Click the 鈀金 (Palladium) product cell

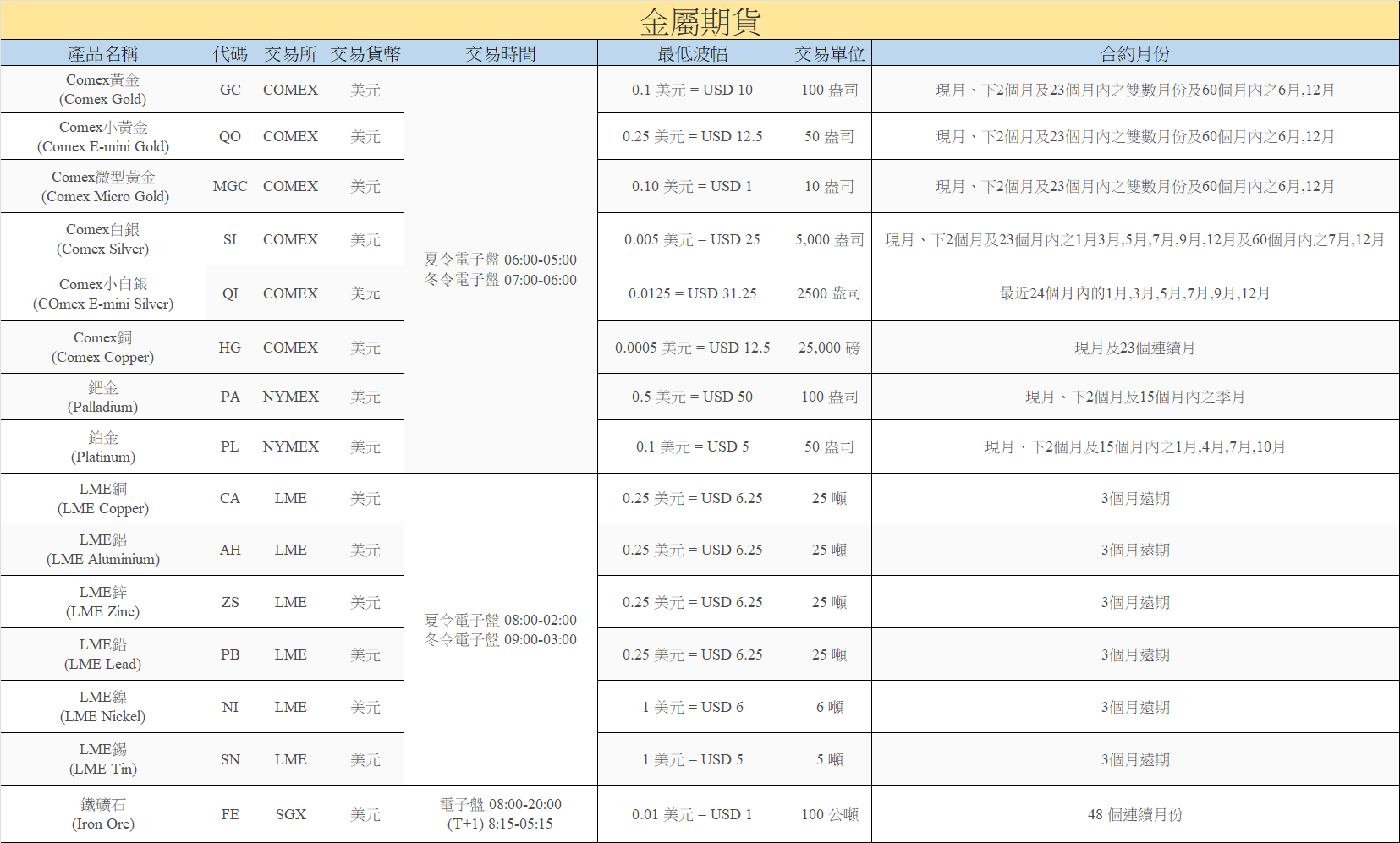coord(103,397)
